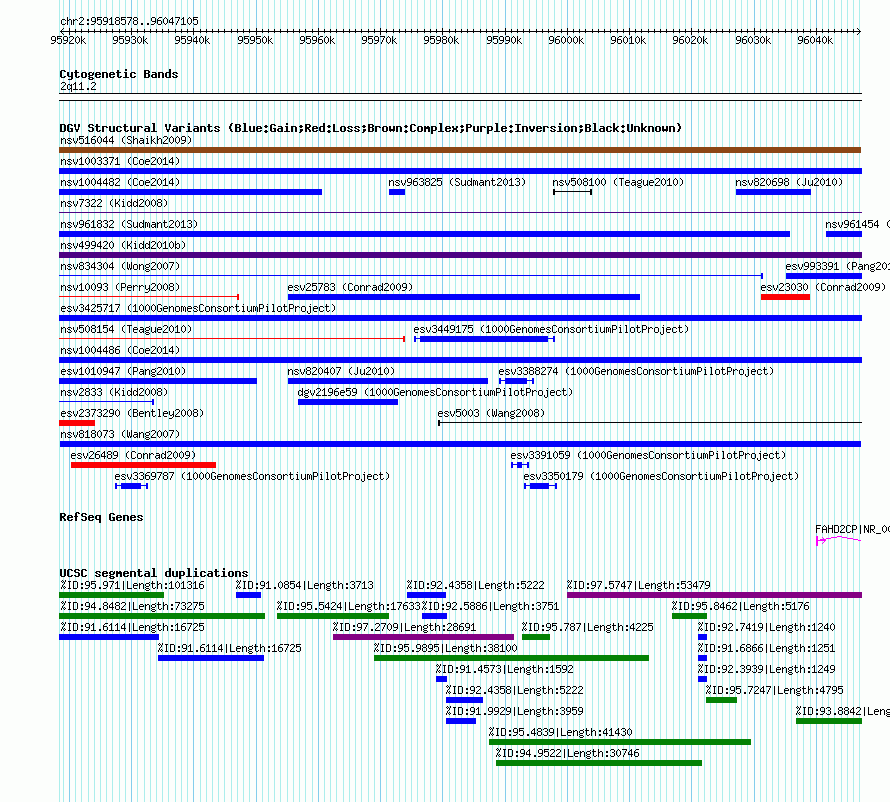Open nsv820698 (Ju2010) variant label
This screenshot has height=802, width=890.
point(789,182)
